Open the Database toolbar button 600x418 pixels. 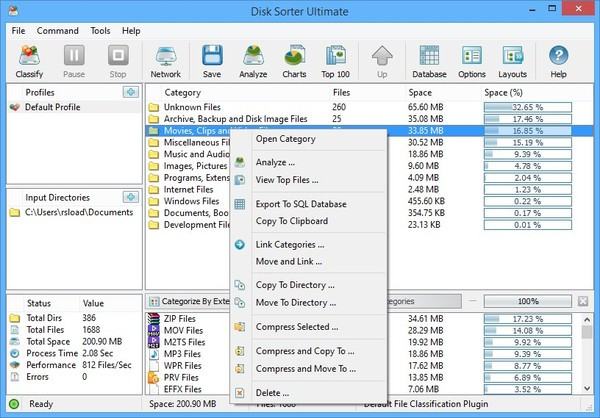tap(429, 60)
